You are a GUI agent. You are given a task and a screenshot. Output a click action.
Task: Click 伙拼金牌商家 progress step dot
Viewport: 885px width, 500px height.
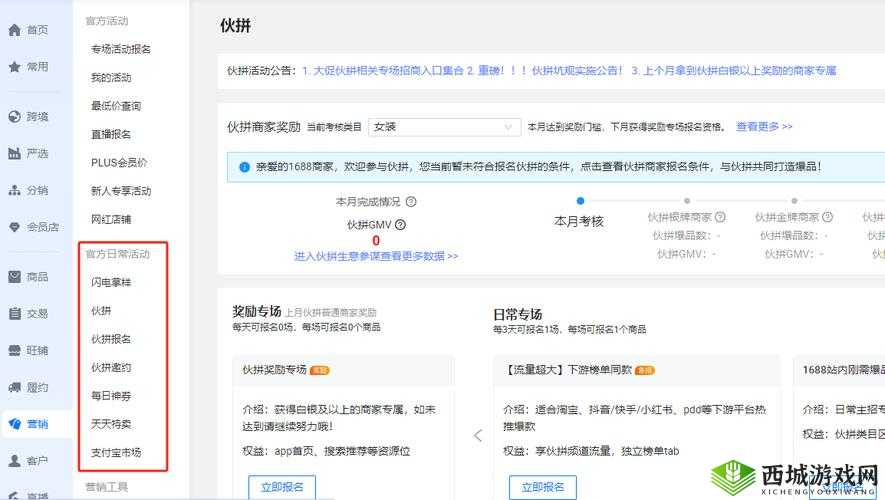(x=794, y=200)
